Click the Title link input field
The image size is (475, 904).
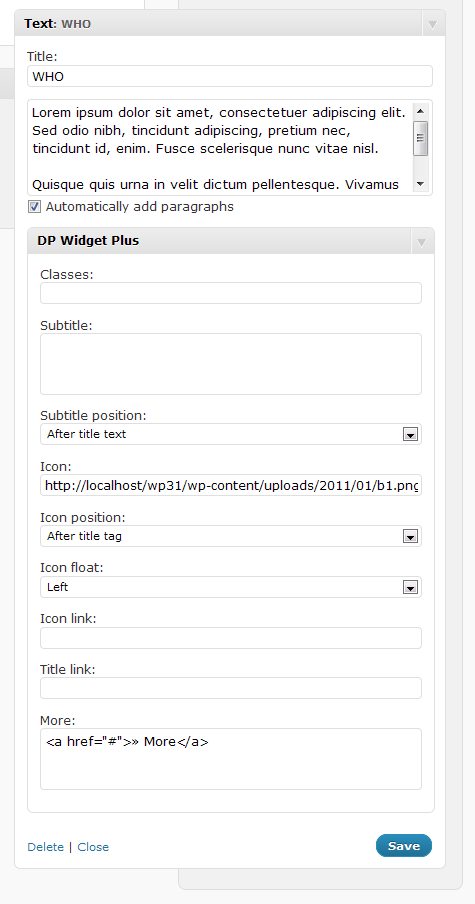pyautogui.click(x=231, y=688)
